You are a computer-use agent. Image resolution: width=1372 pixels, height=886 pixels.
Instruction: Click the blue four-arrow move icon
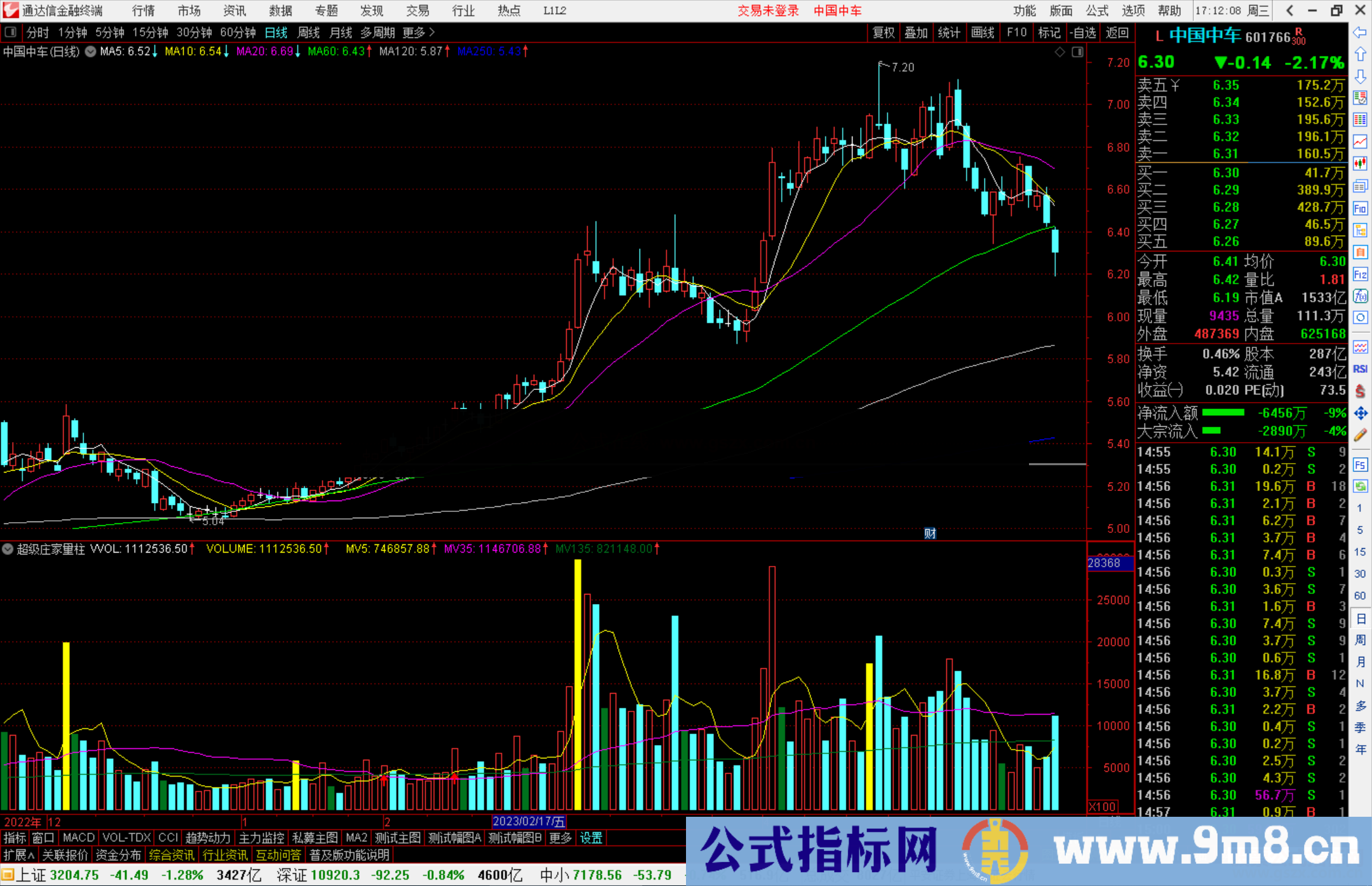1360,413
